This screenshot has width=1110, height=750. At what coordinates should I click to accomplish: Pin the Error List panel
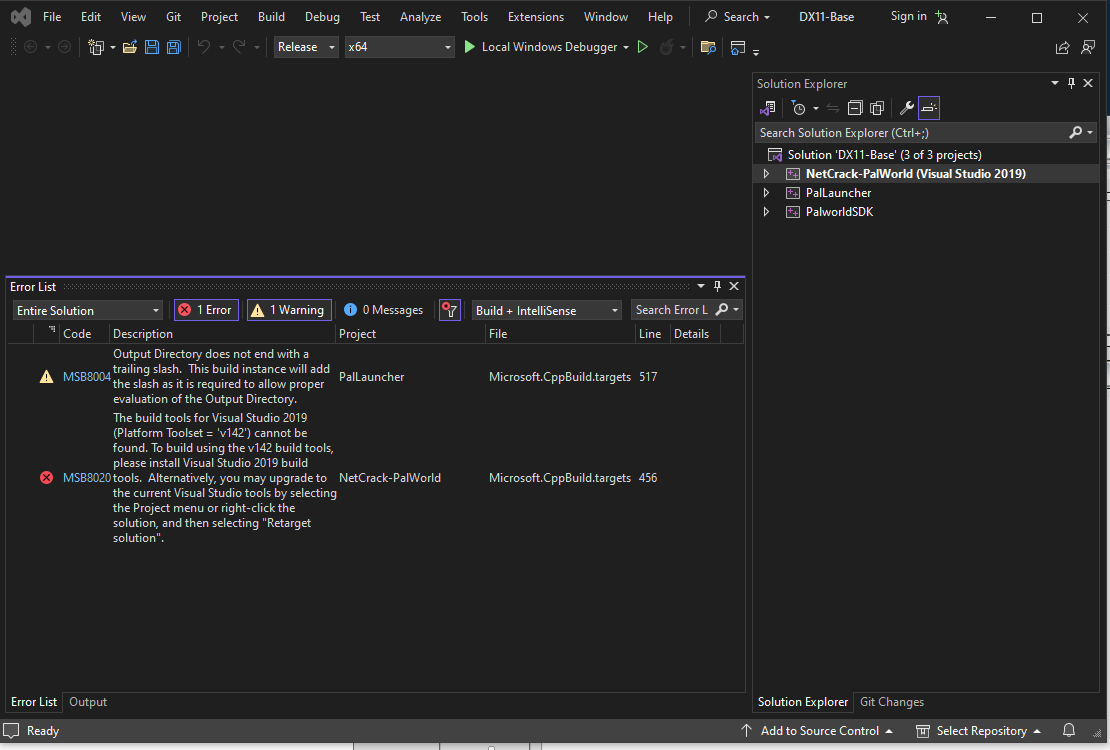point(717,286)
